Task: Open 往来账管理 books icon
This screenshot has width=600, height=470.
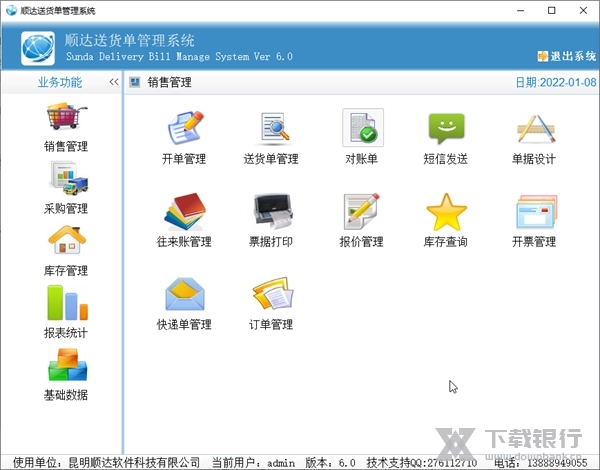Action: coord(185,212)
